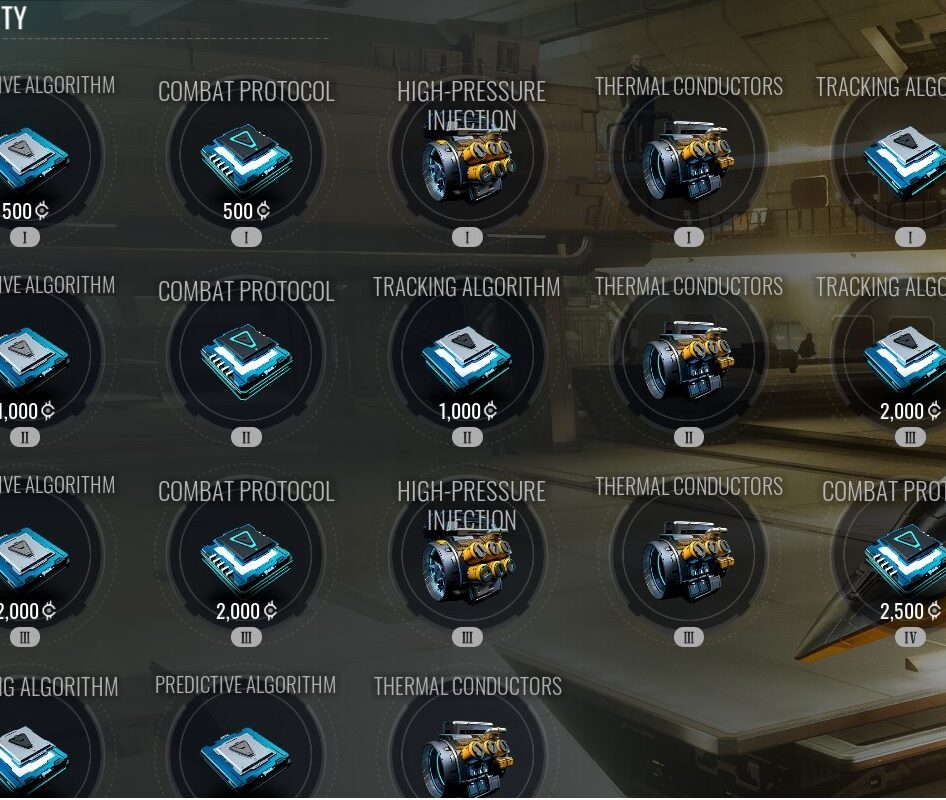Click the tier I High-Pressure Injection engine
The image size is (946, 800).
point(468,158)
